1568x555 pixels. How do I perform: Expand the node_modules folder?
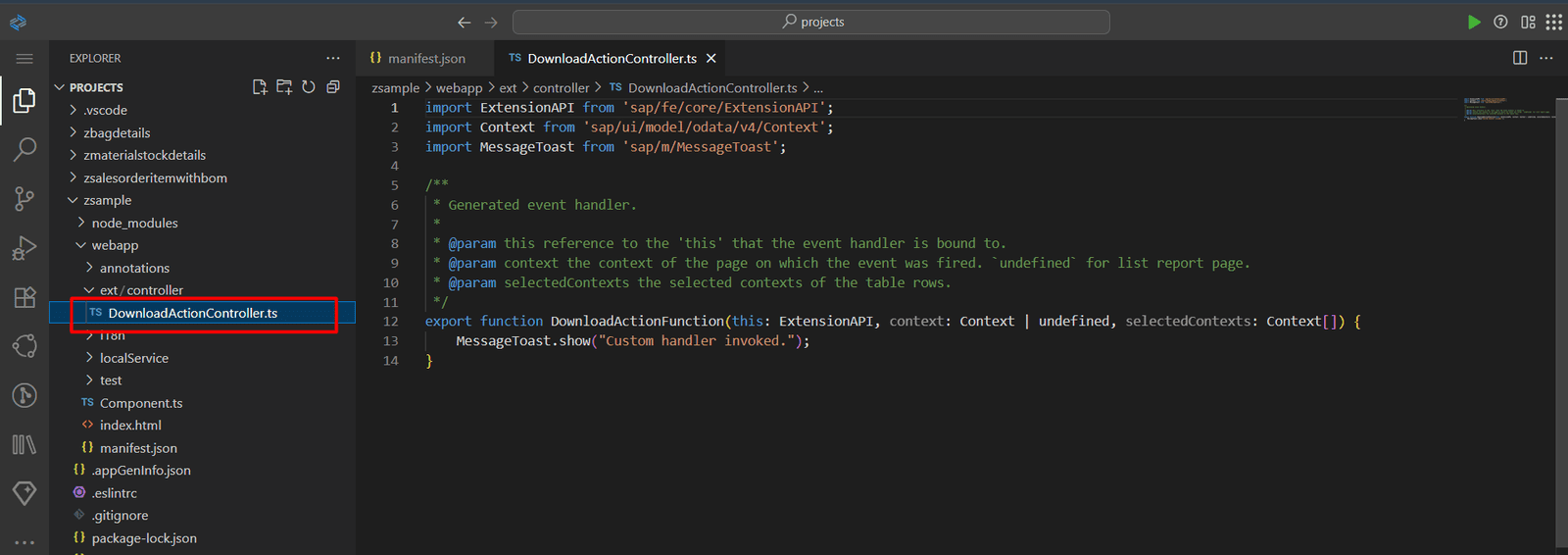134,223
